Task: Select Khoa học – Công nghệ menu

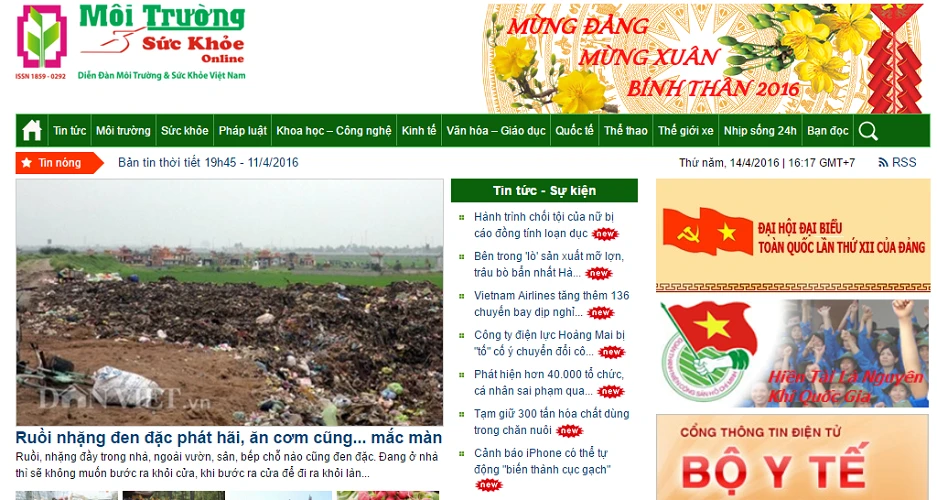Action: point(333,130)
